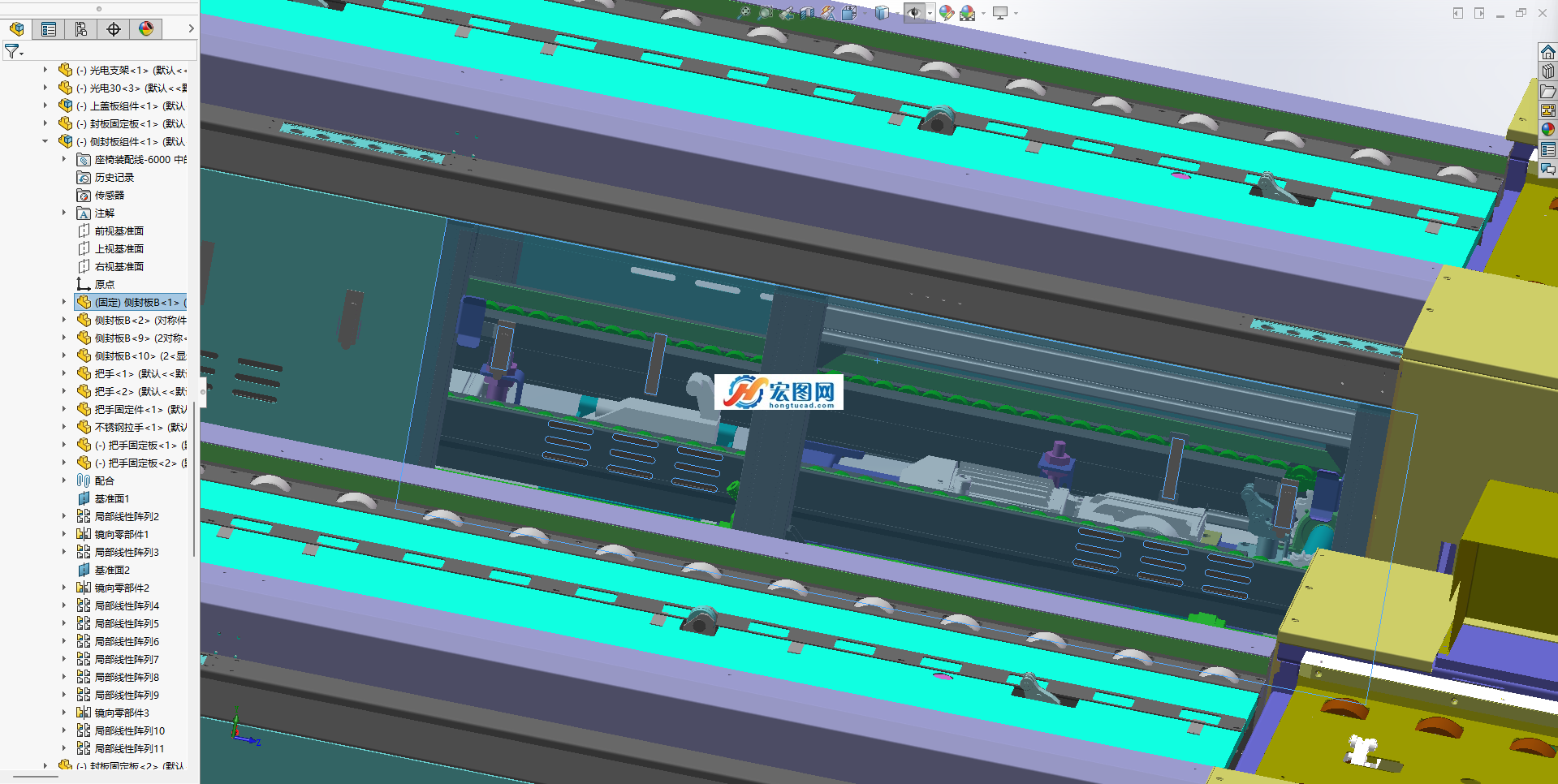Select 镜向零部件1 mirror feature

tap(113, 534)
